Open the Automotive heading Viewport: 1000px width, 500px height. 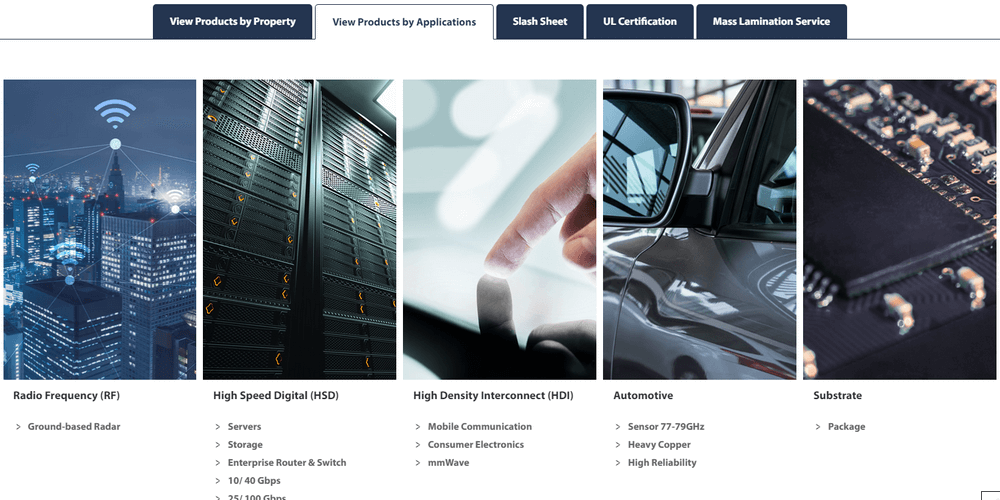tap(643, 395)
